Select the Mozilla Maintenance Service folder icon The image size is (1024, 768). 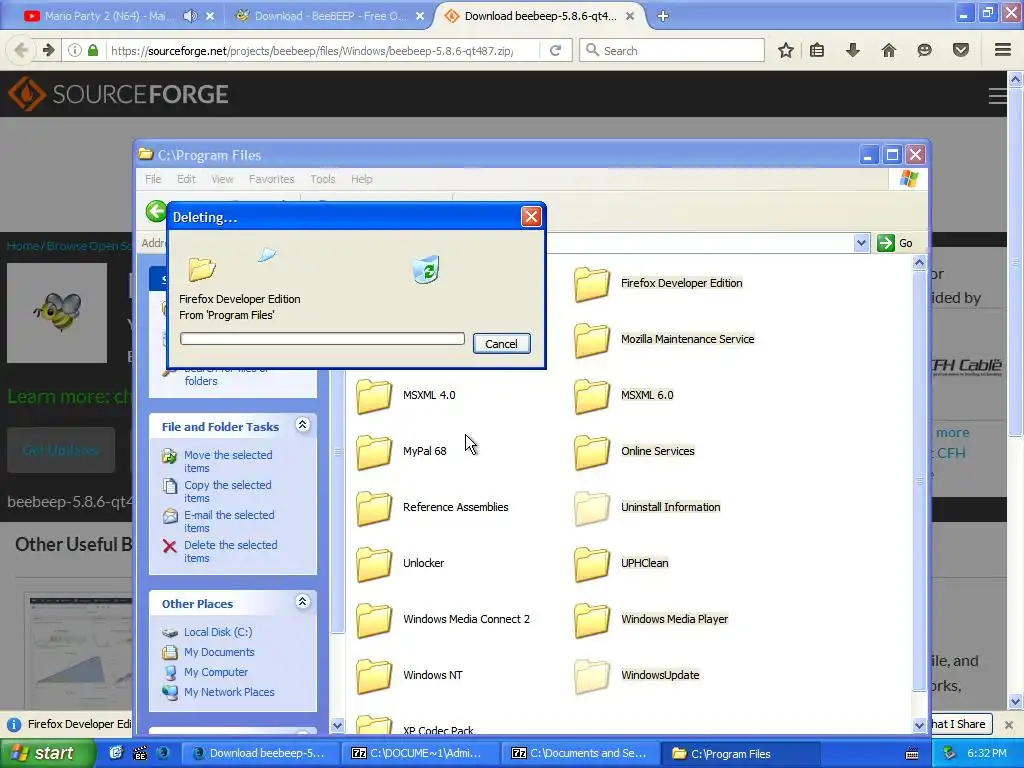(592, 340)
